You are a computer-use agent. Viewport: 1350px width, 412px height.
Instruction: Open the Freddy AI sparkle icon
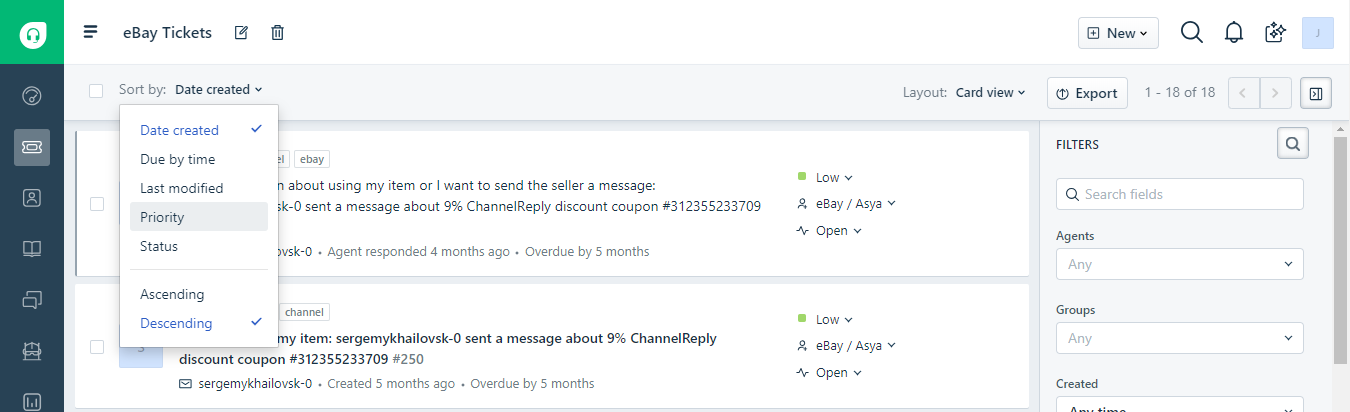(x=1275, y=33)
